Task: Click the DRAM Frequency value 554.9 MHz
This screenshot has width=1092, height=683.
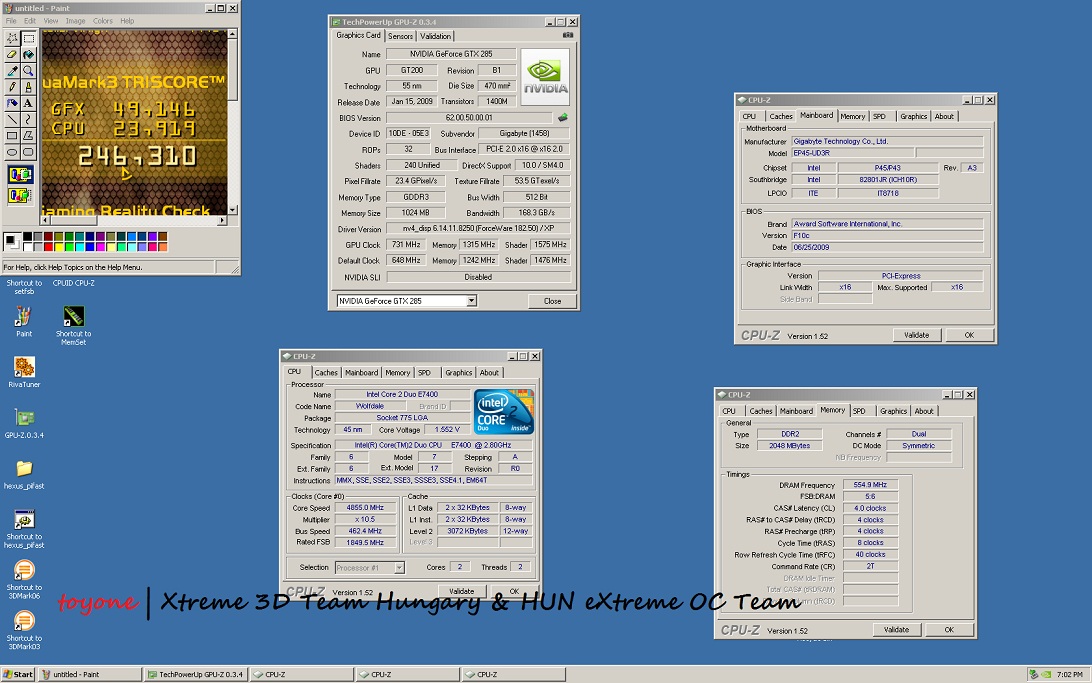Action: 870,485
